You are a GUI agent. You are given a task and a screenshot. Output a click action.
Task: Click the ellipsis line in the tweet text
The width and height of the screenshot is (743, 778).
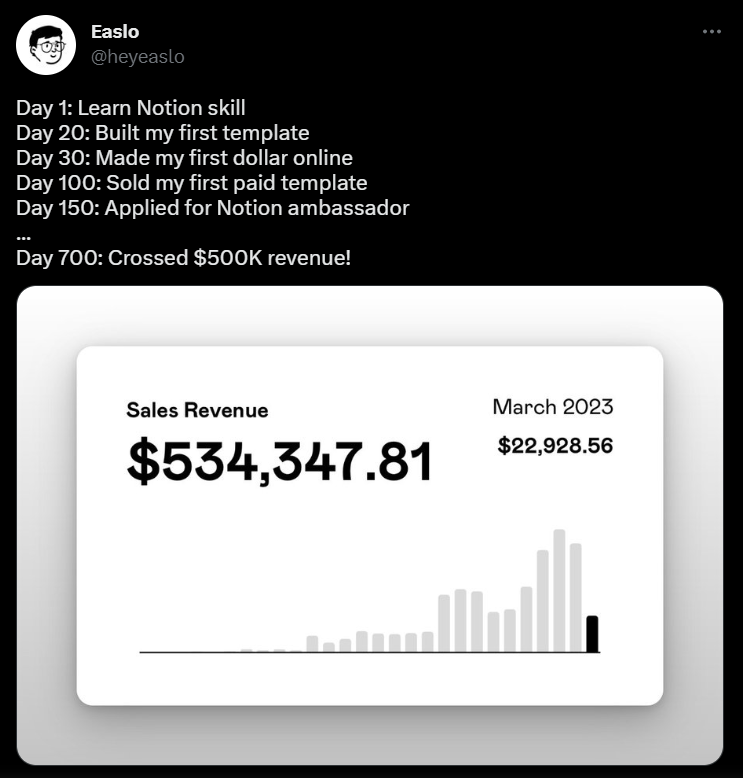click(24, 233)
